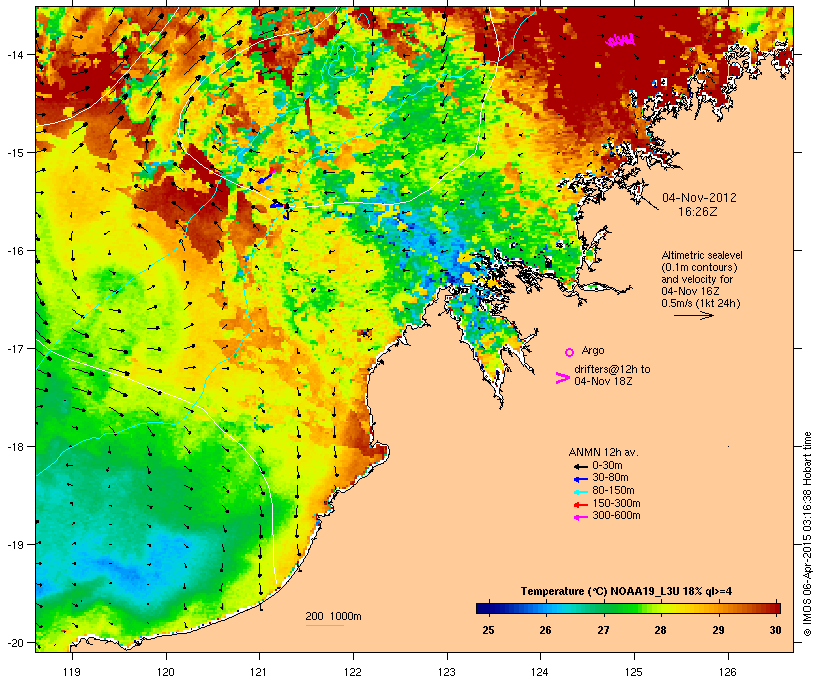This screenshot has height=680, width=820.
Task: Click the colorbar value 26
Action: click(x=545, y=630)
